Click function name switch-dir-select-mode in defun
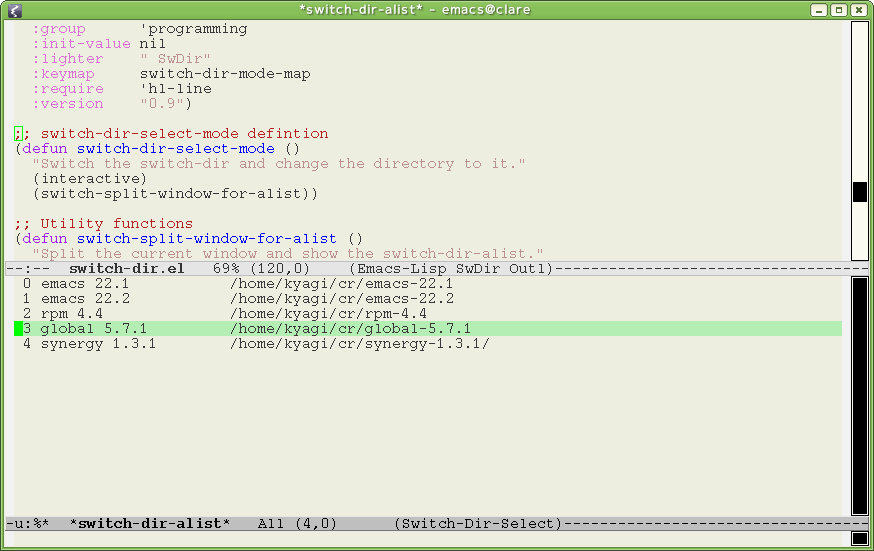 176,149
